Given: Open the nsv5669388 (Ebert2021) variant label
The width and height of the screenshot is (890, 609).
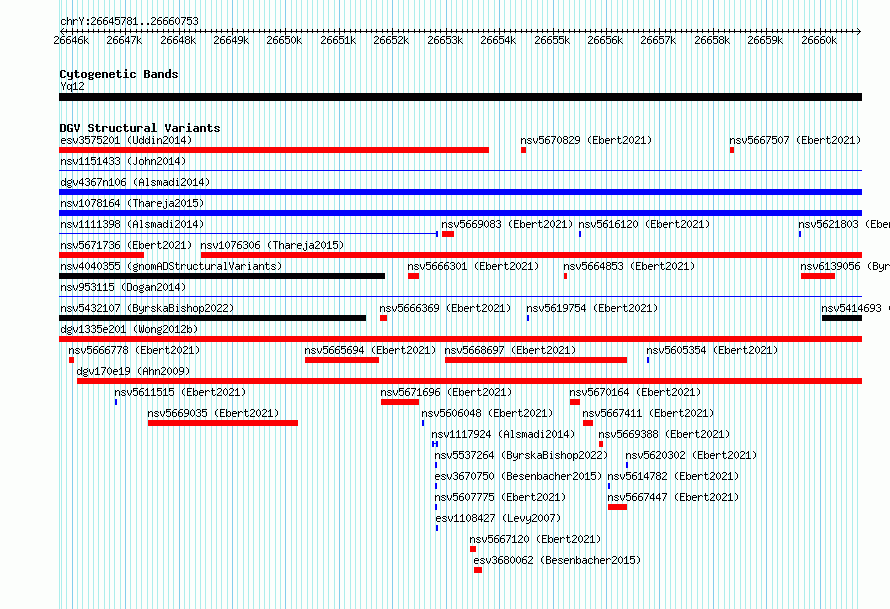Looking at the screenshot, I should click(664, 434).
